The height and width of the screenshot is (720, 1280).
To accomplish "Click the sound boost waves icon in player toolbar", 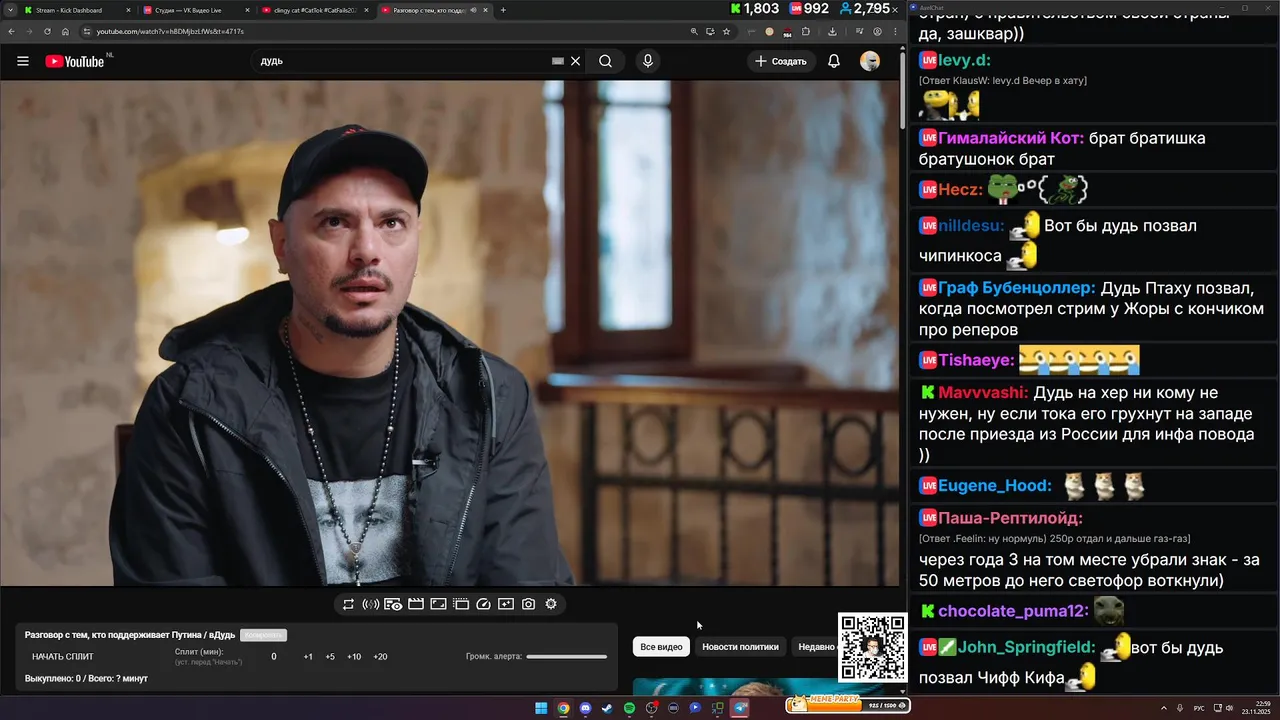I will pyautogui.click(x=370, y=604).
